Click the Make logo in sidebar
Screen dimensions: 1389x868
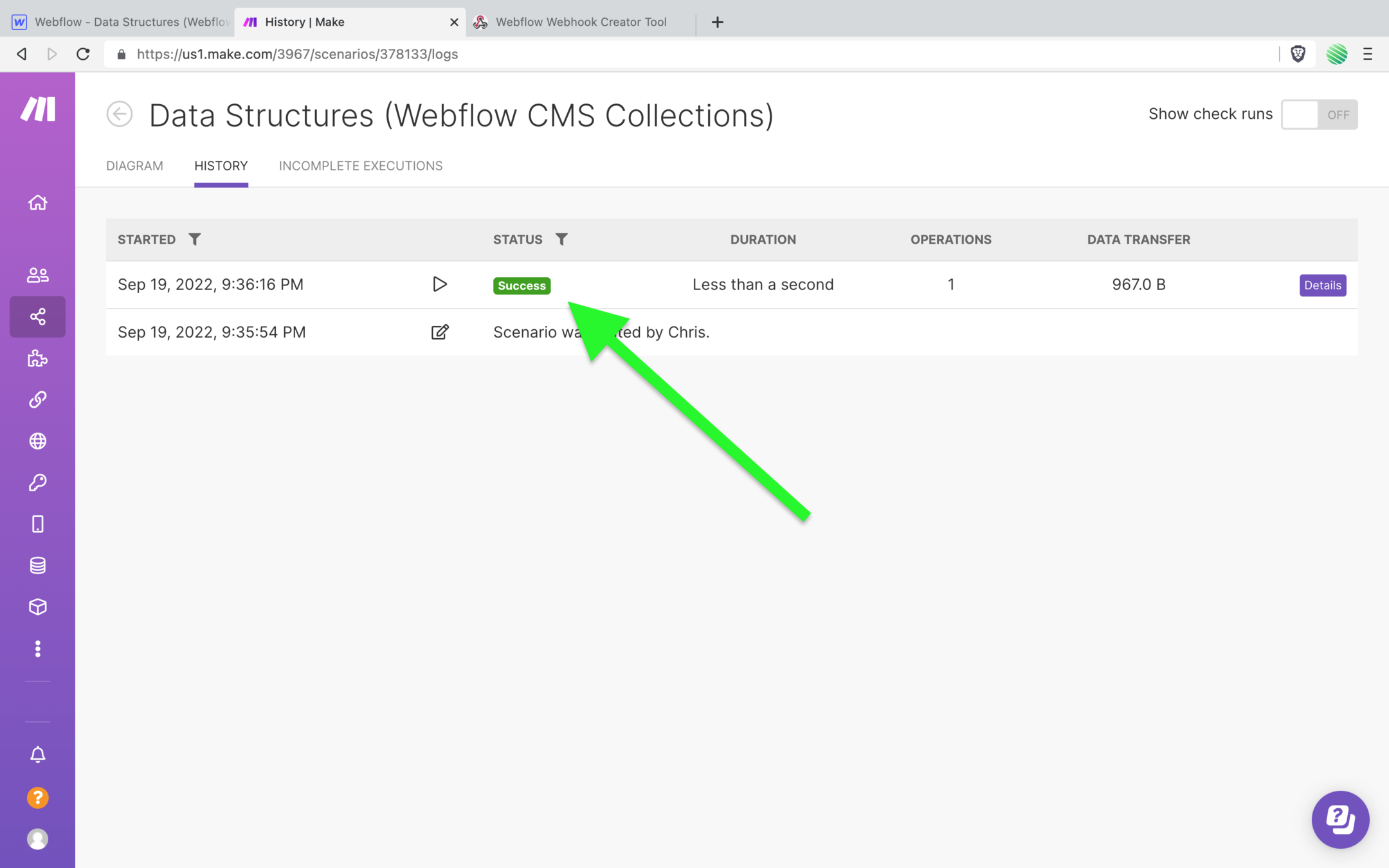(38, 109)
